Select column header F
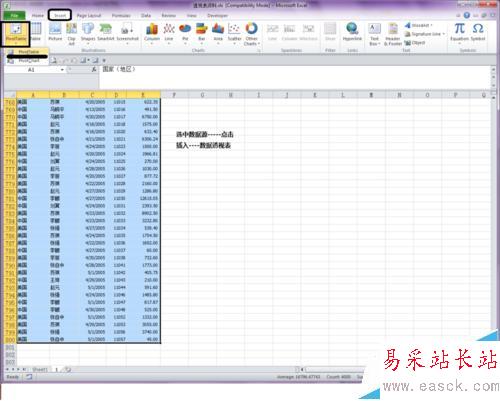 [x=174, y=95]
